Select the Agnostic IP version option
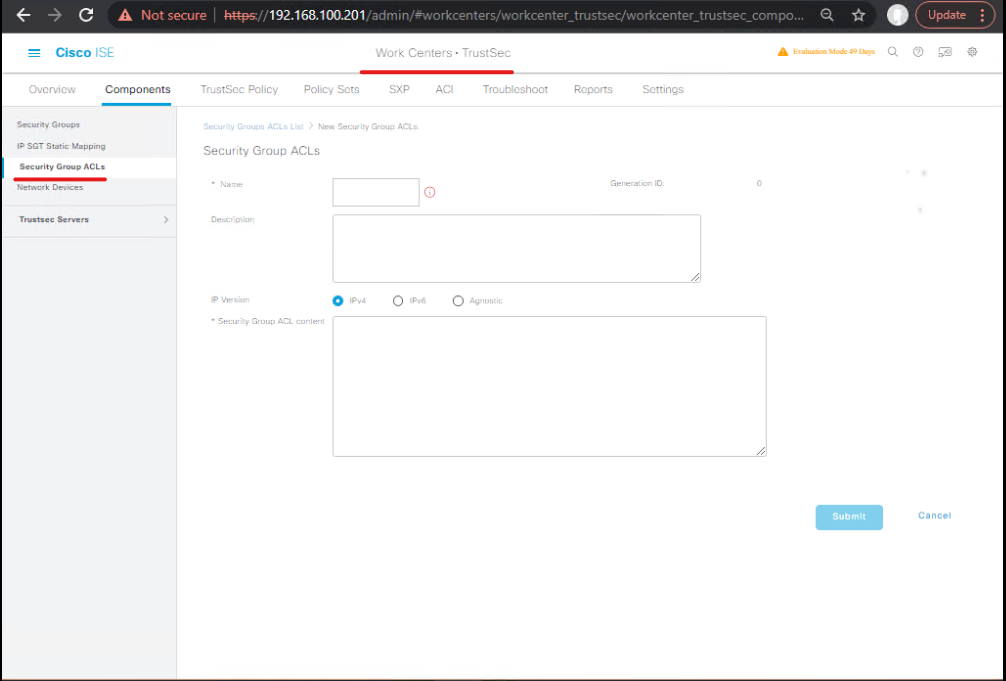The width and height of the screenshot is (1006, 681). (458, 300)
